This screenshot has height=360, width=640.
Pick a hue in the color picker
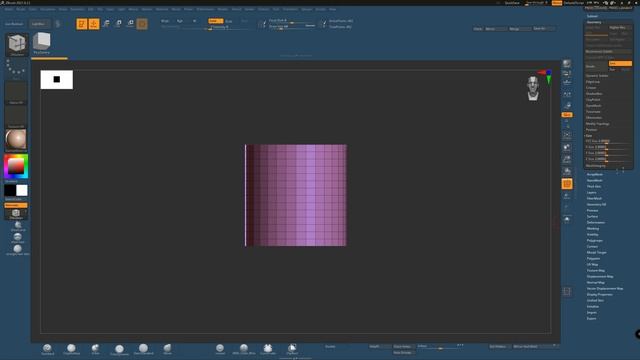click(16, 166)
